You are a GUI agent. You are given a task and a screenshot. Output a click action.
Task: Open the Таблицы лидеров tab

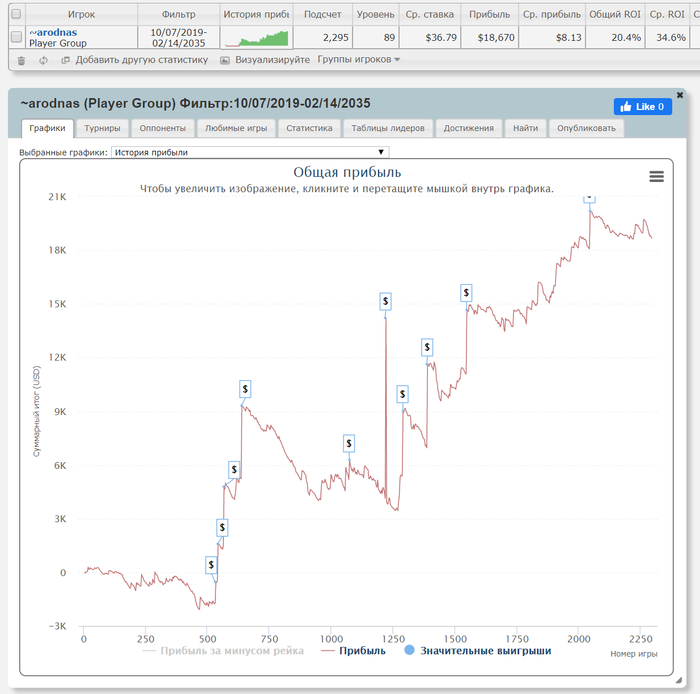[x=388, y=128]
